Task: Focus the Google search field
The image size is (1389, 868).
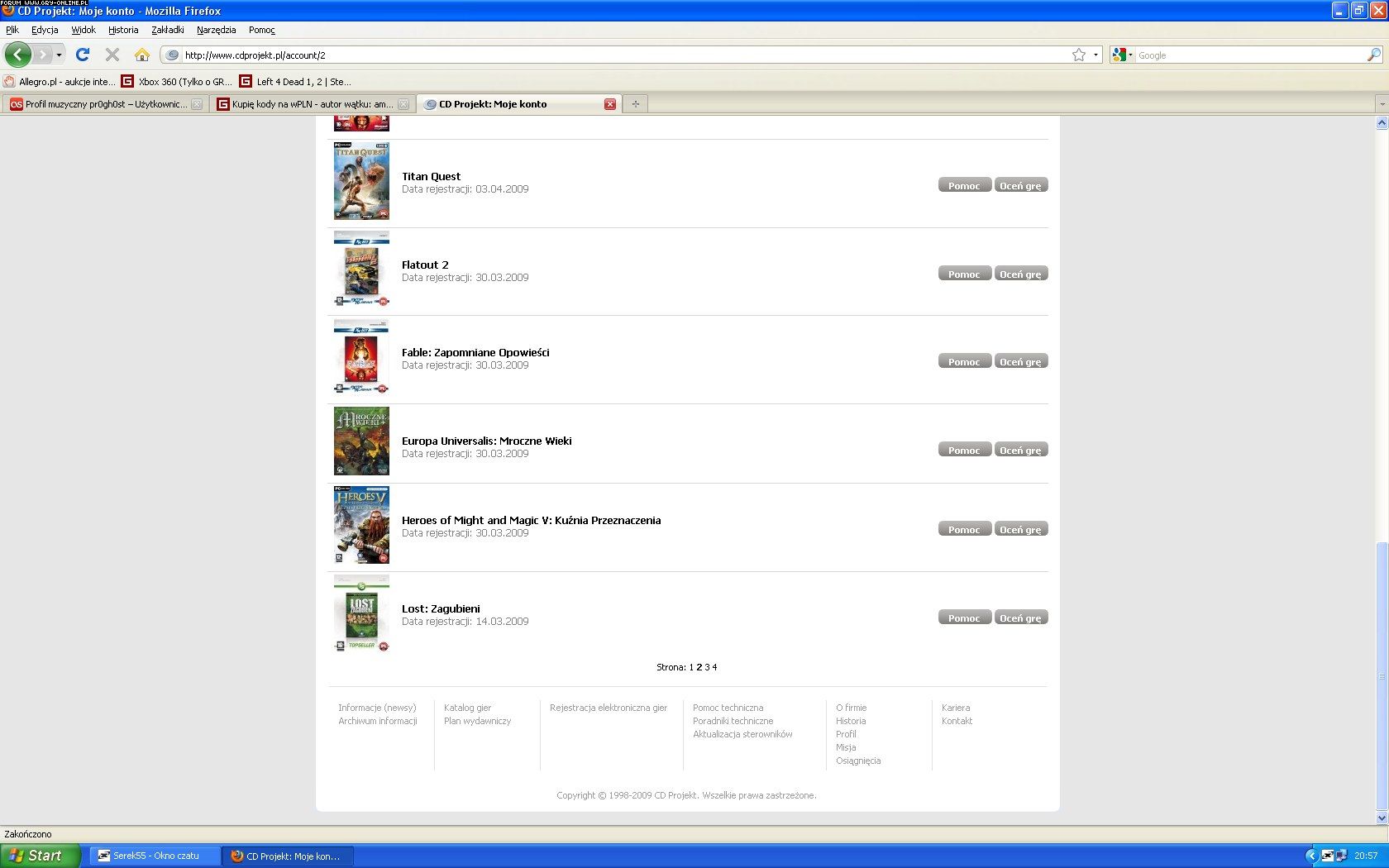Action: [1250, 55]
